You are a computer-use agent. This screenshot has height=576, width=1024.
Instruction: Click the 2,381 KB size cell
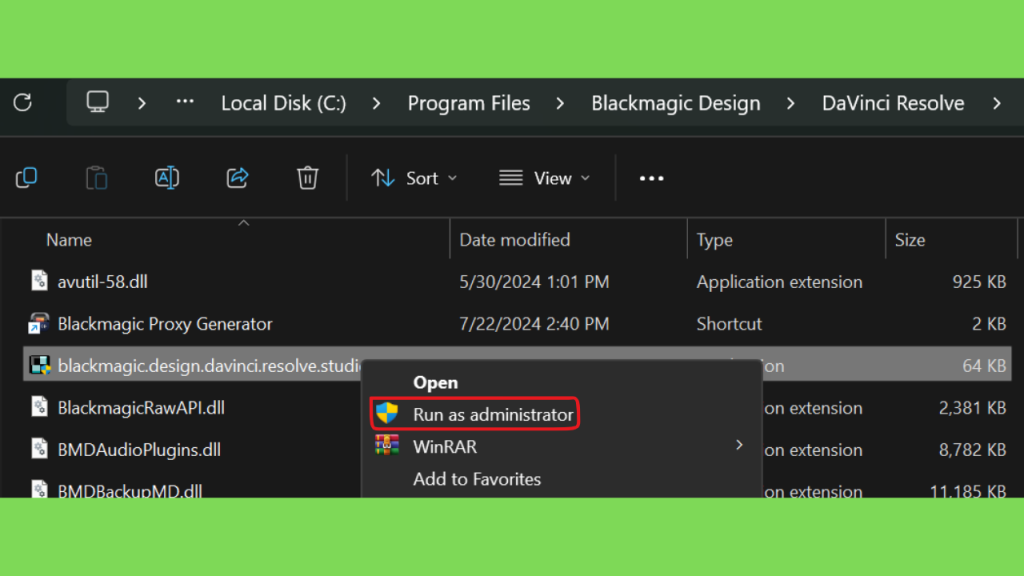972,408
